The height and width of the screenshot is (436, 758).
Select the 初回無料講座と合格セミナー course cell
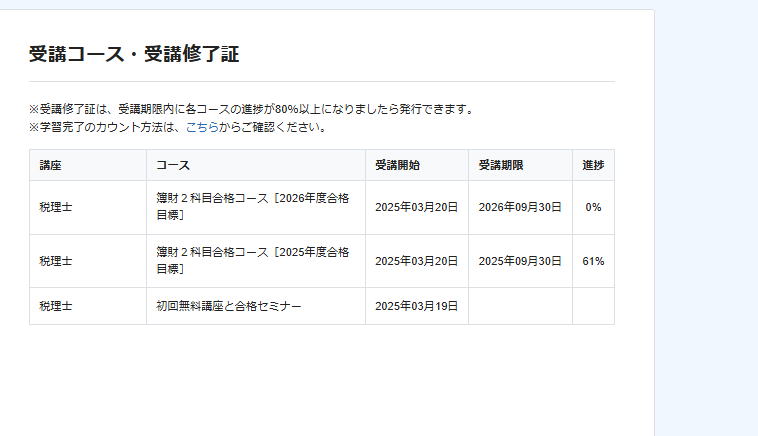256,306
